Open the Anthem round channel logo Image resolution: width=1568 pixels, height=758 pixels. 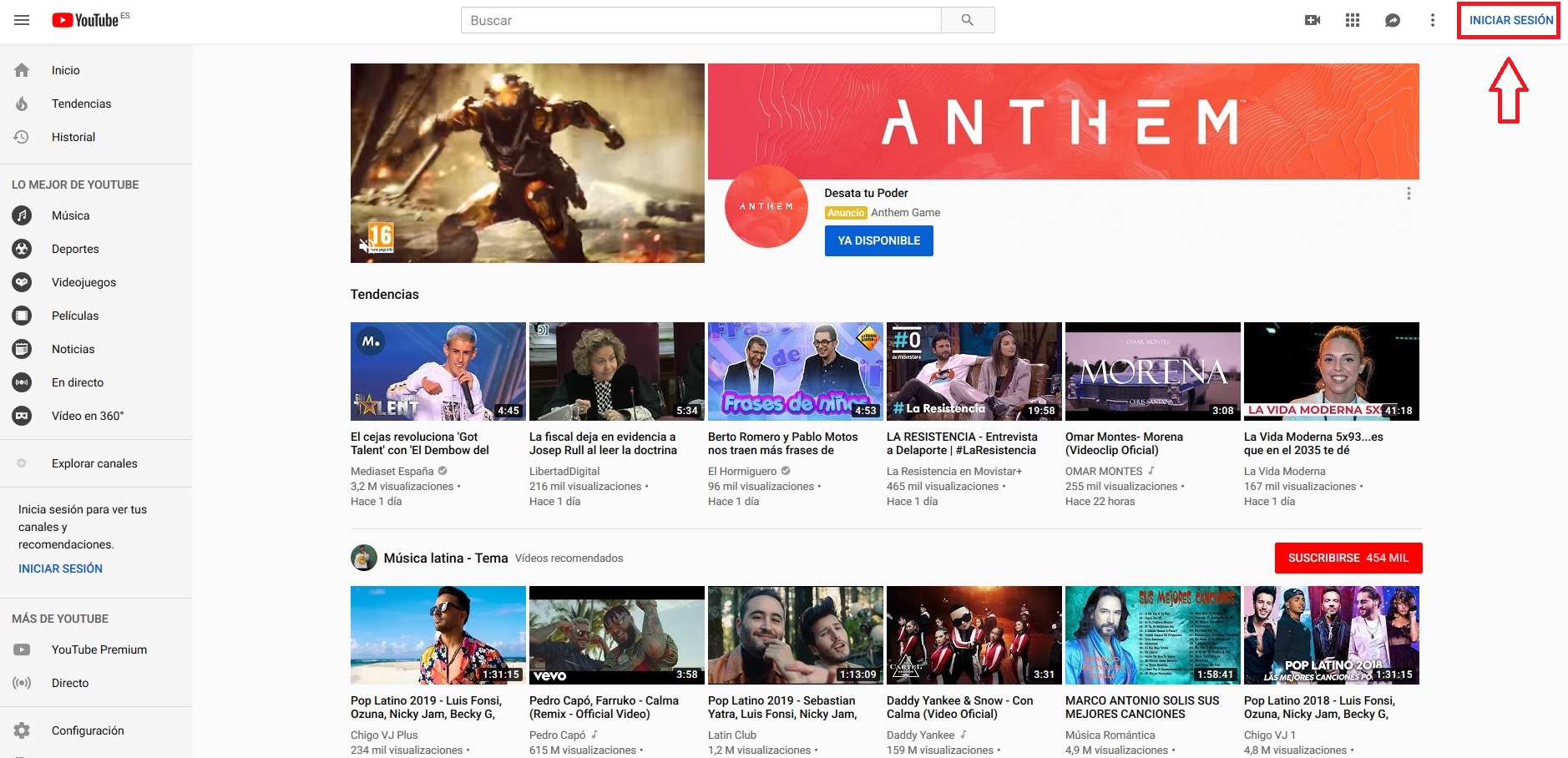766,206
